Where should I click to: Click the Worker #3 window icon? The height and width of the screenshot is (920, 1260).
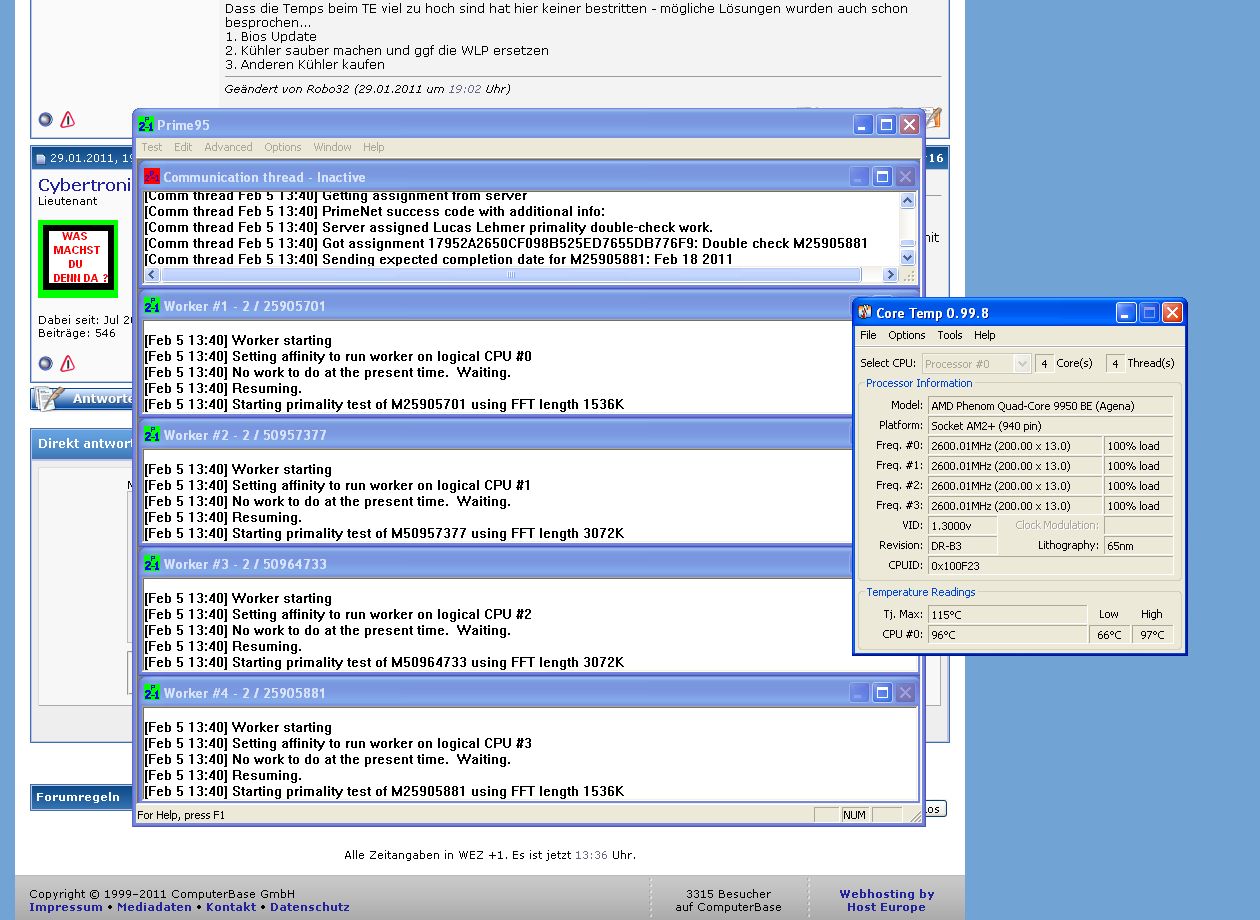pos(152,564)
